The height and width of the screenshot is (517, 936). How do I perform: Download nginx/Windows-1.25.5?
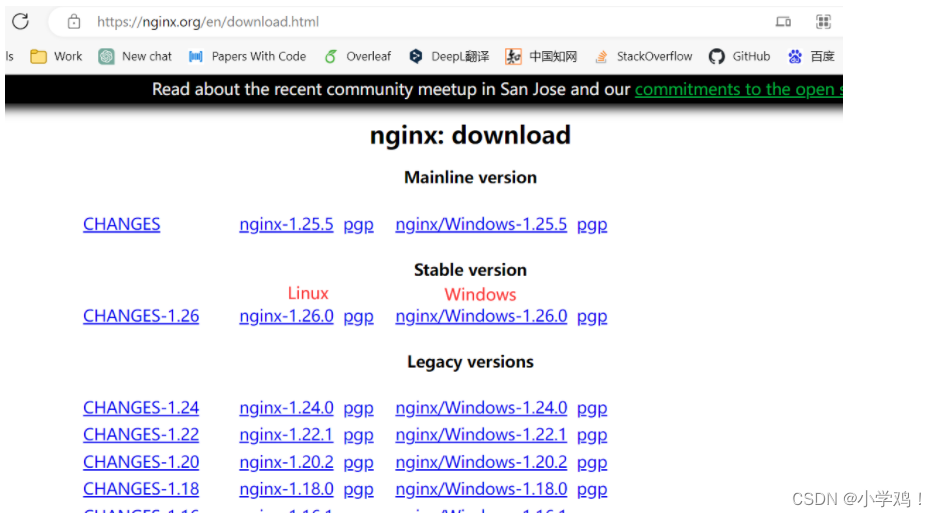pos(481,224)
